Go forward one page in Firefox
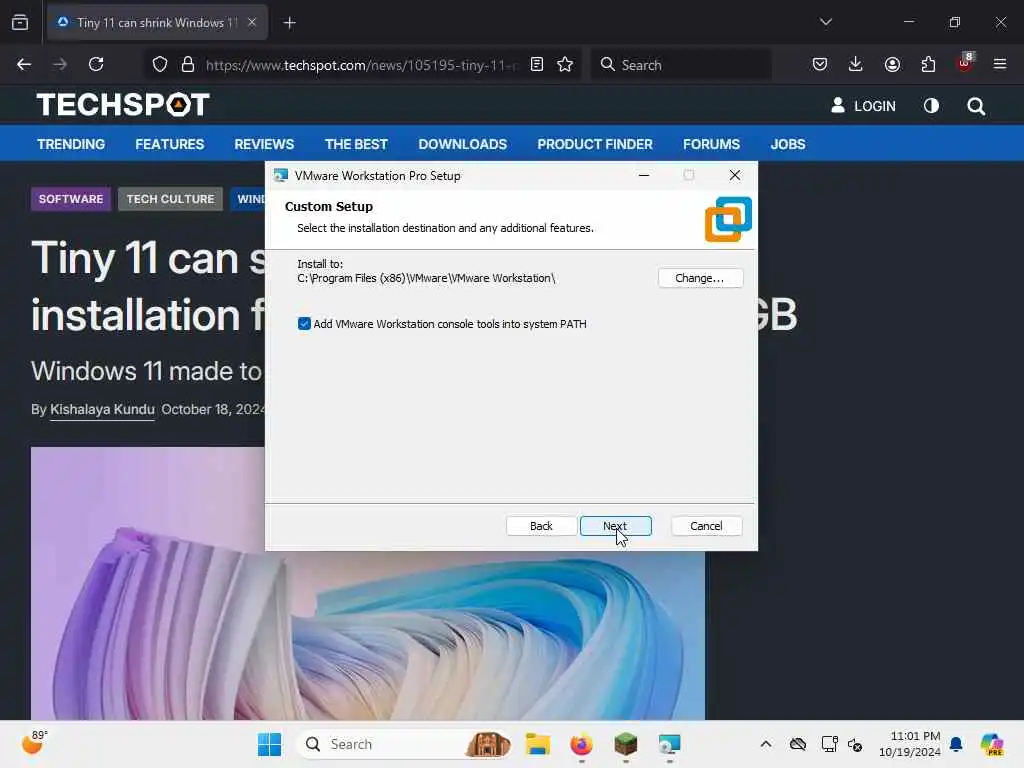1024x768 pixels. (x=60, y=64)
